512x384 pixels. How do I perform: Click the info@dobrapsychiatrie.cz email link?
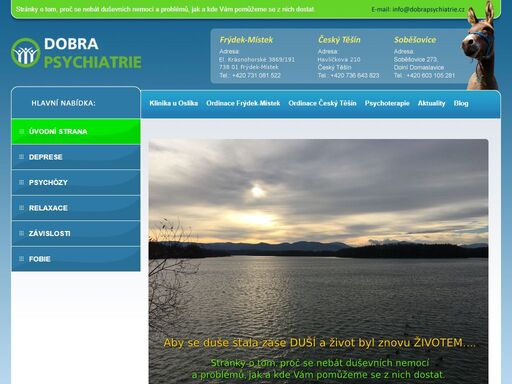(429, 9)
